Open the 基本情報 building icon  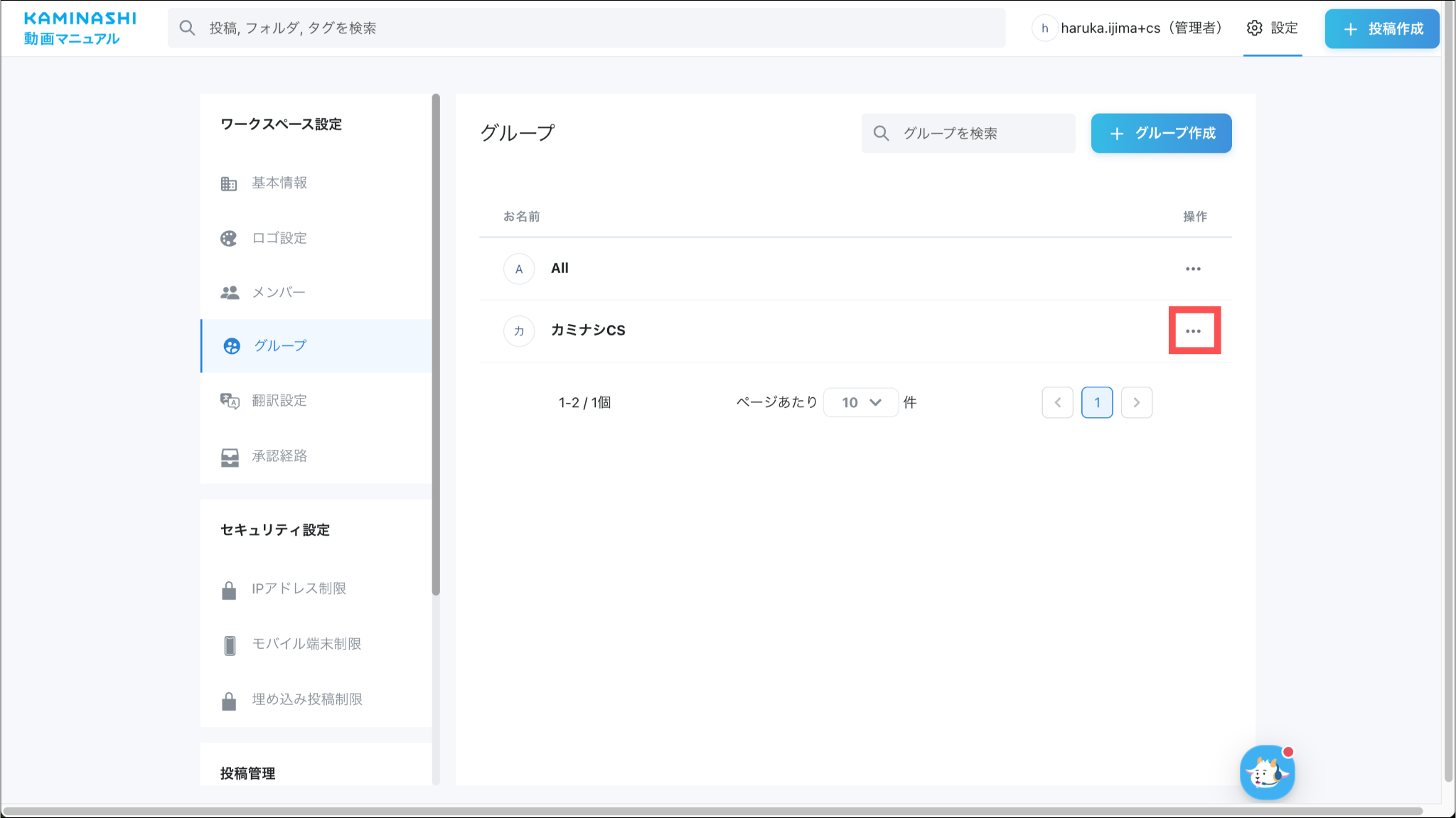[228, 184]
